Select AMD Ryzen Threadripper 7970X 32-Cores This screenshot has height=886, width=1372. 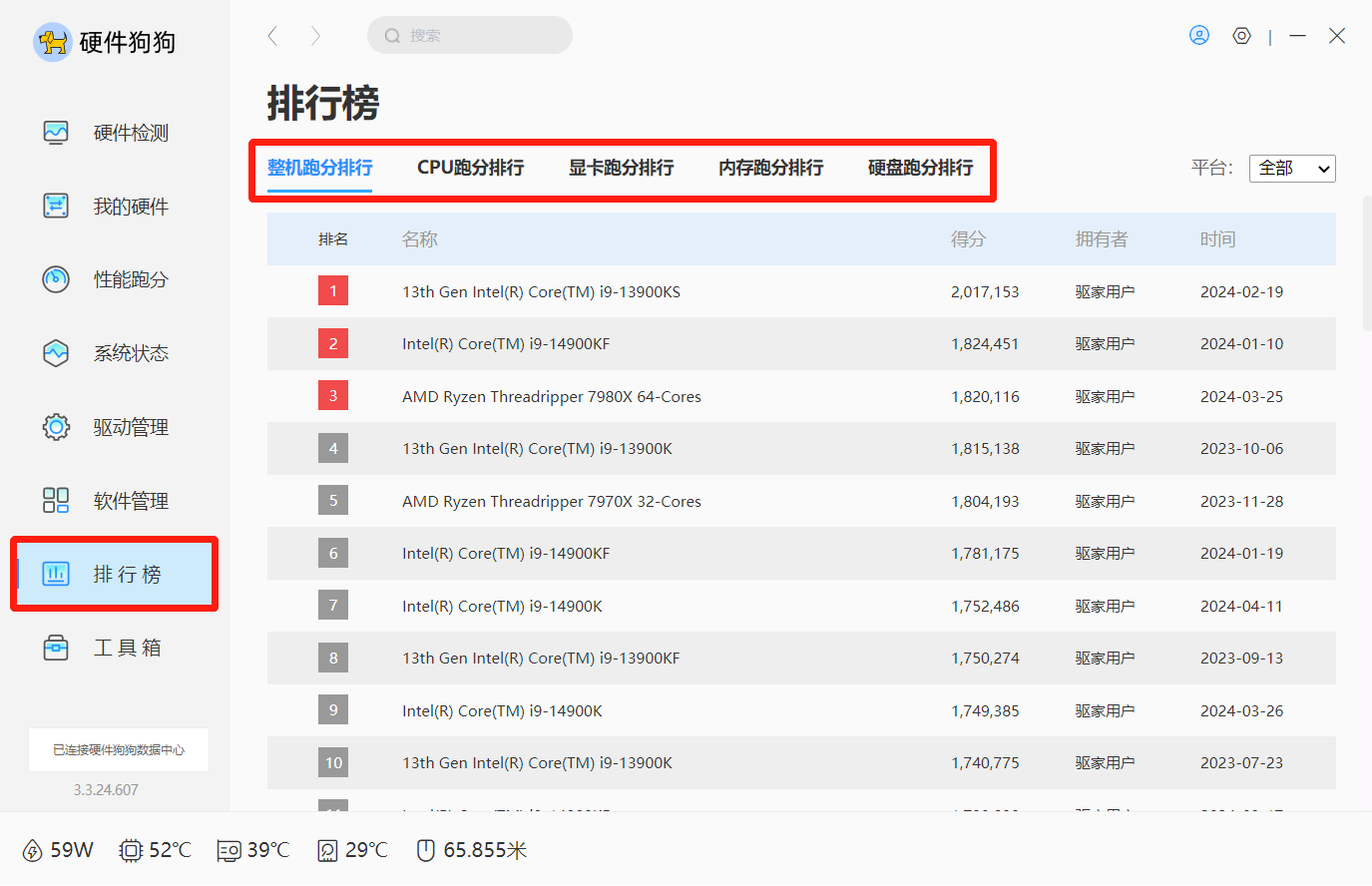[x=552, y=502]
